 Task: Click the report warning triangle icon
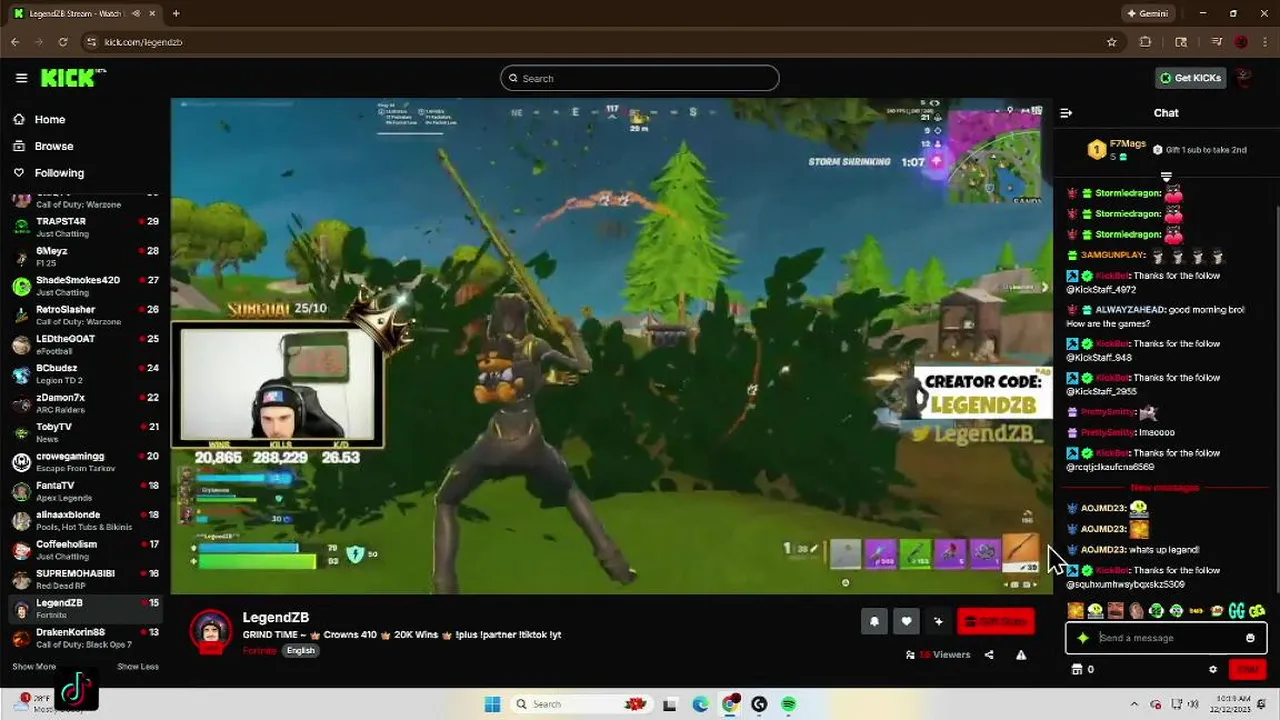tap(1021, 655)
